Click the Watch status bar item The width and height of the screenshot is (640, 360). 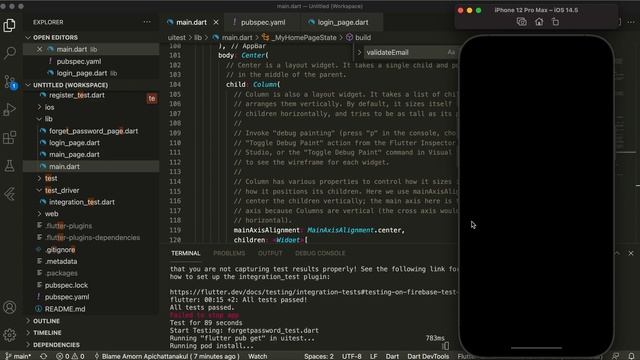(x=258, y=356)
